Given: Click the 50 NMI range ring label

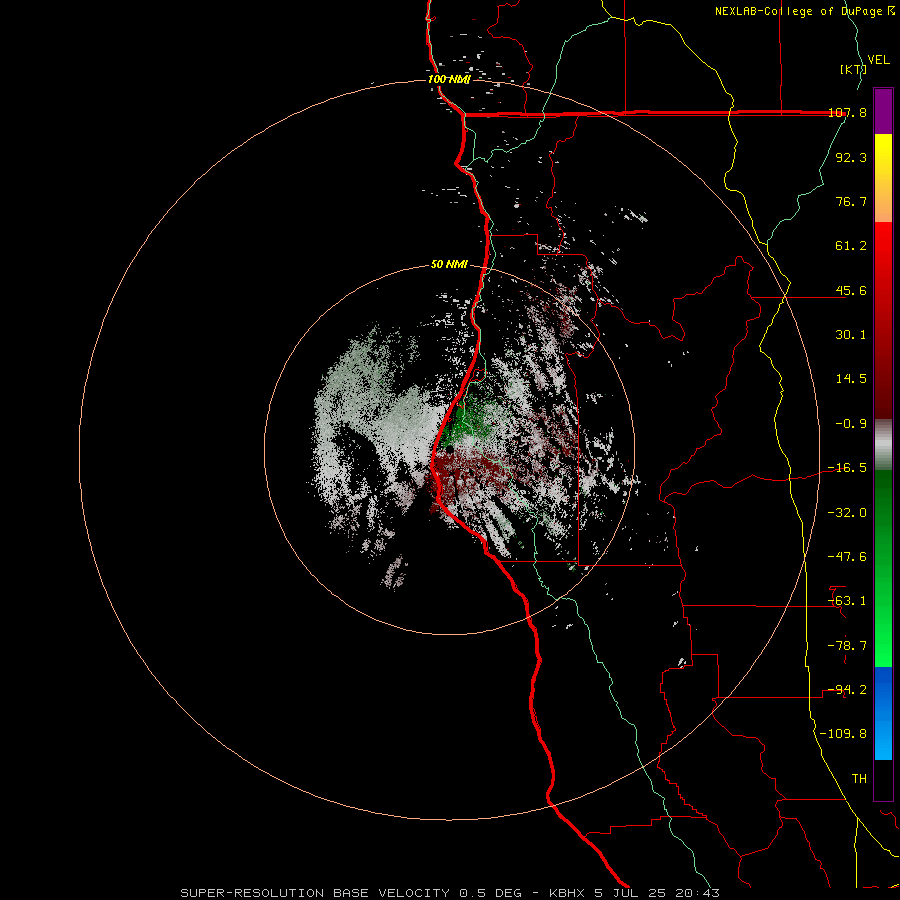Looking at the screenshot, I should click(449, 264).
